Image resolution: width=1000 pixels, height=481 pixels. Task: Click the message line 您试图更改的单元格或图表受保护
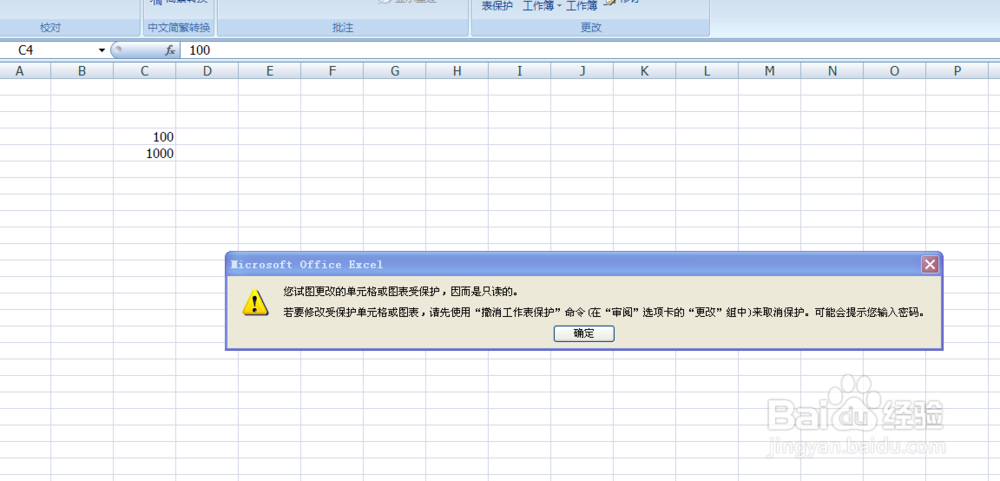(x=401, y=292)
